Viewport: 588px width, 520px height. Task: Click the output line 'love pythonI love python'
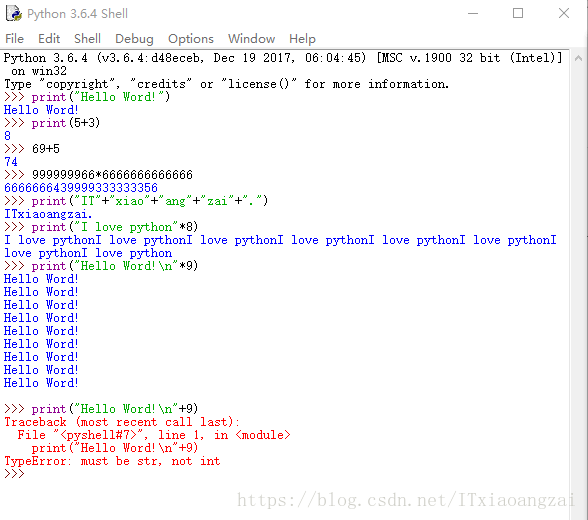click(x=88, y=253)
